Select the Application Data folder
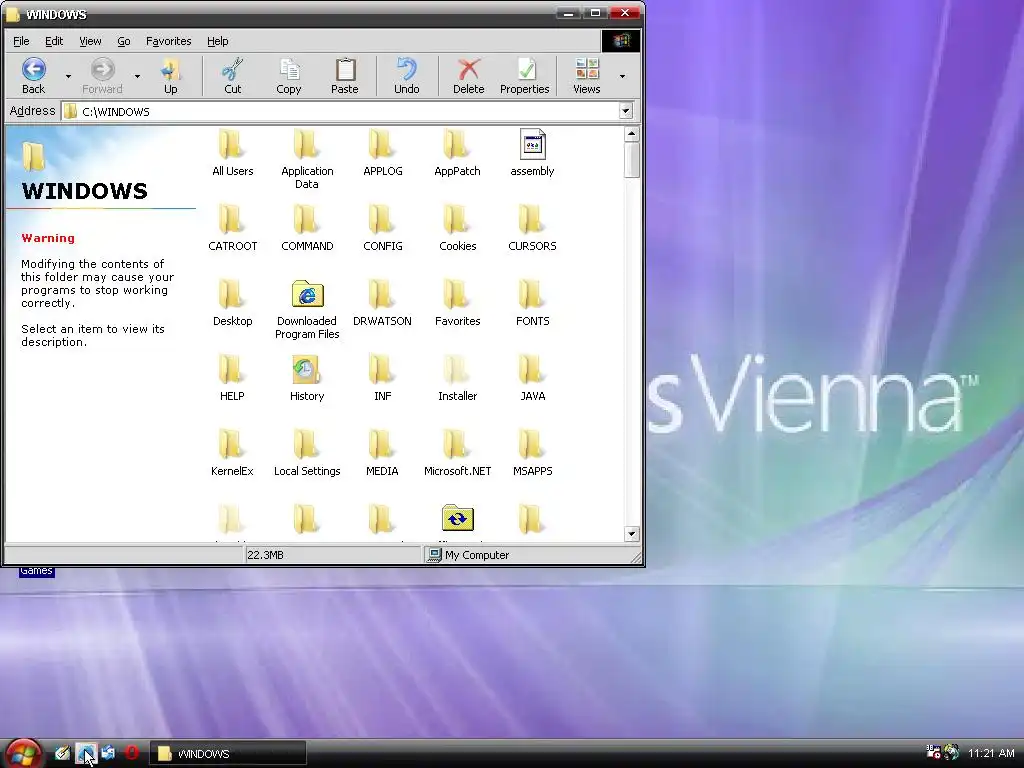The height and width of the screenshot is (768, 1024). coord(307,160)
